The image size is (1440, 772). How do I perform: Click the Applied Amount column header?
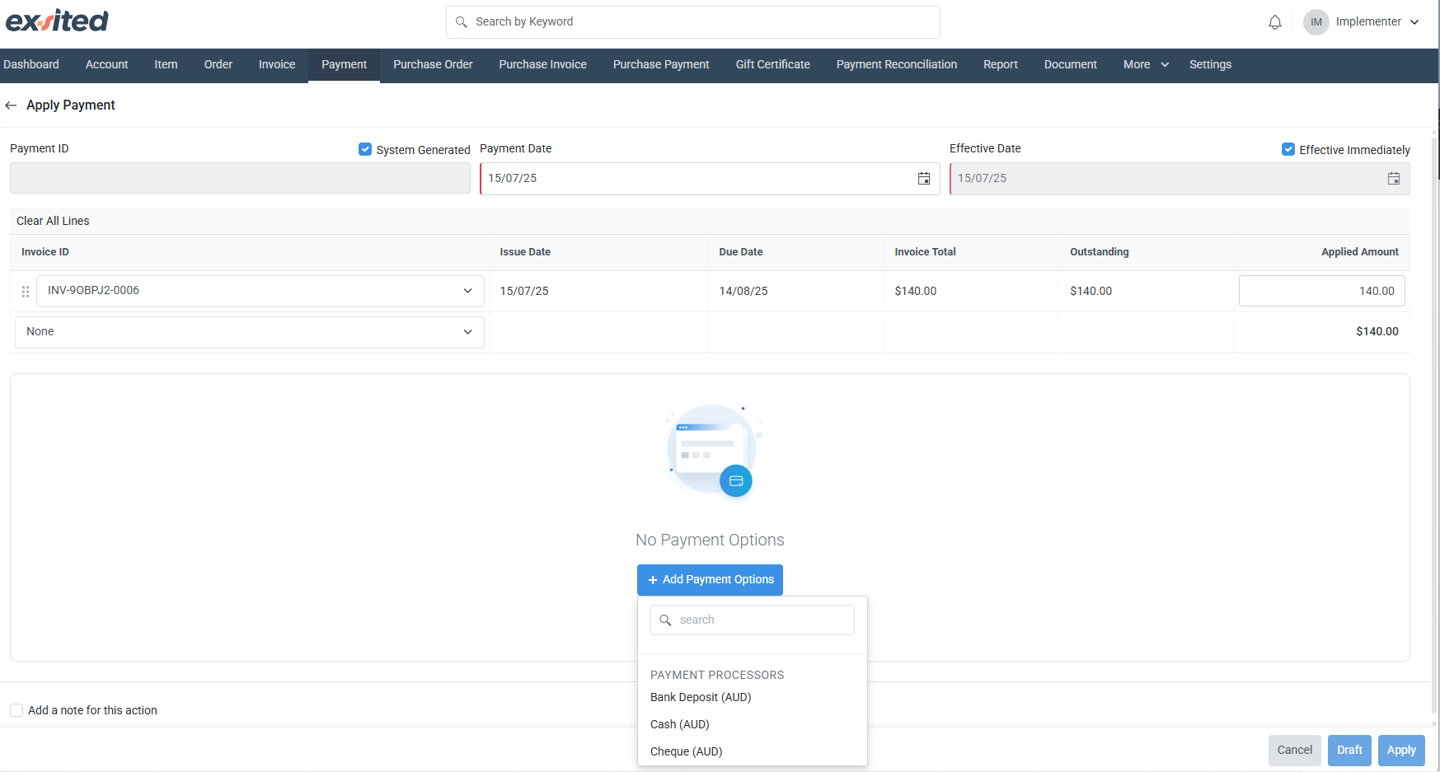point(1360,252)
